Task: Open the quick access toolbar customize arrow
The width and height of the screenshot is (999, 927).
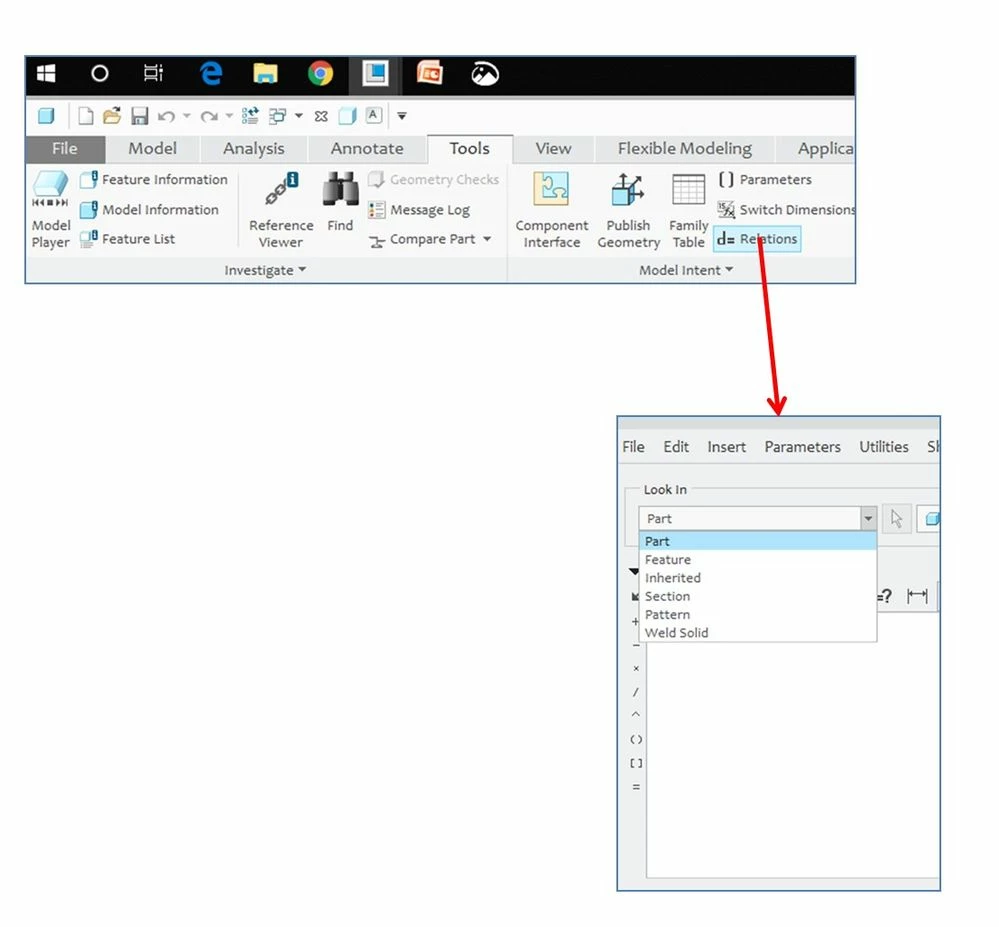Action: pos(401,116)
